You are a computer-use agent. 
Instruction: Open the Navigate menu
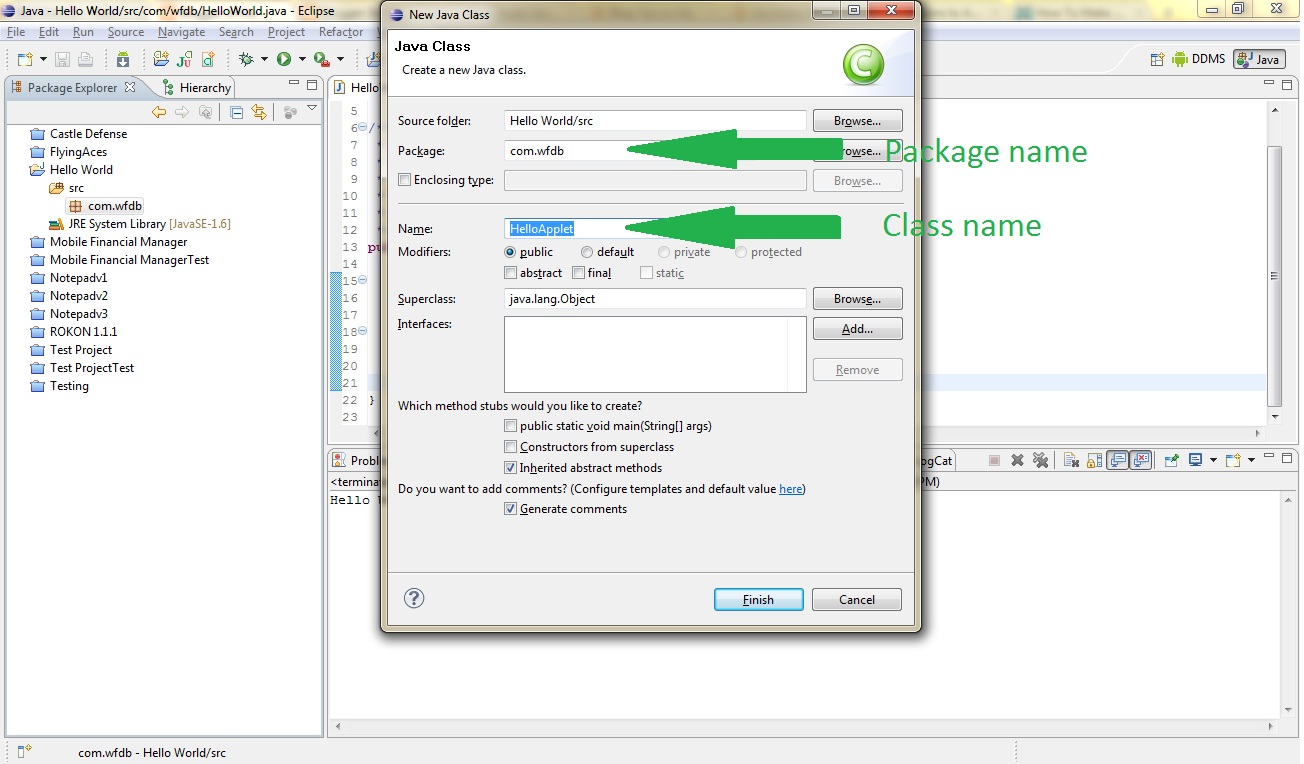coord(181,32)
